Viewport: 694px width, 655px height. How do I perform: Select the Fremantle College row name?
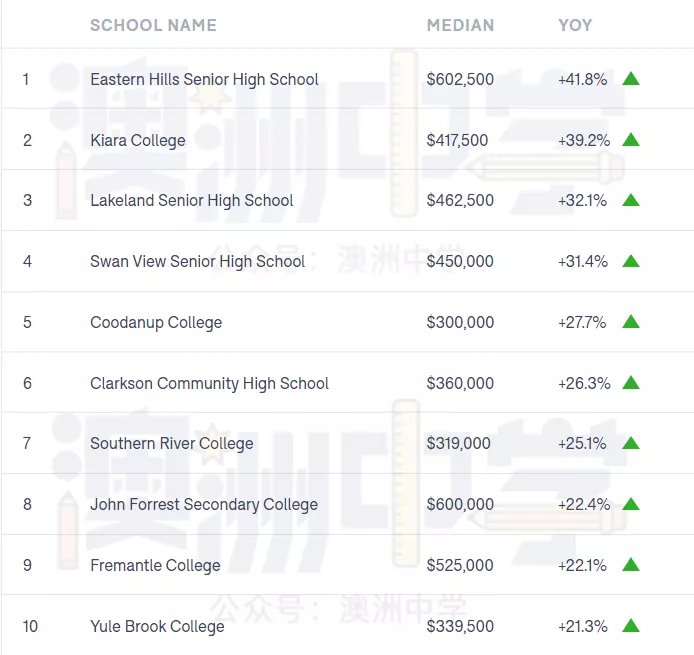pyautogui.click(x=155, y=565)
